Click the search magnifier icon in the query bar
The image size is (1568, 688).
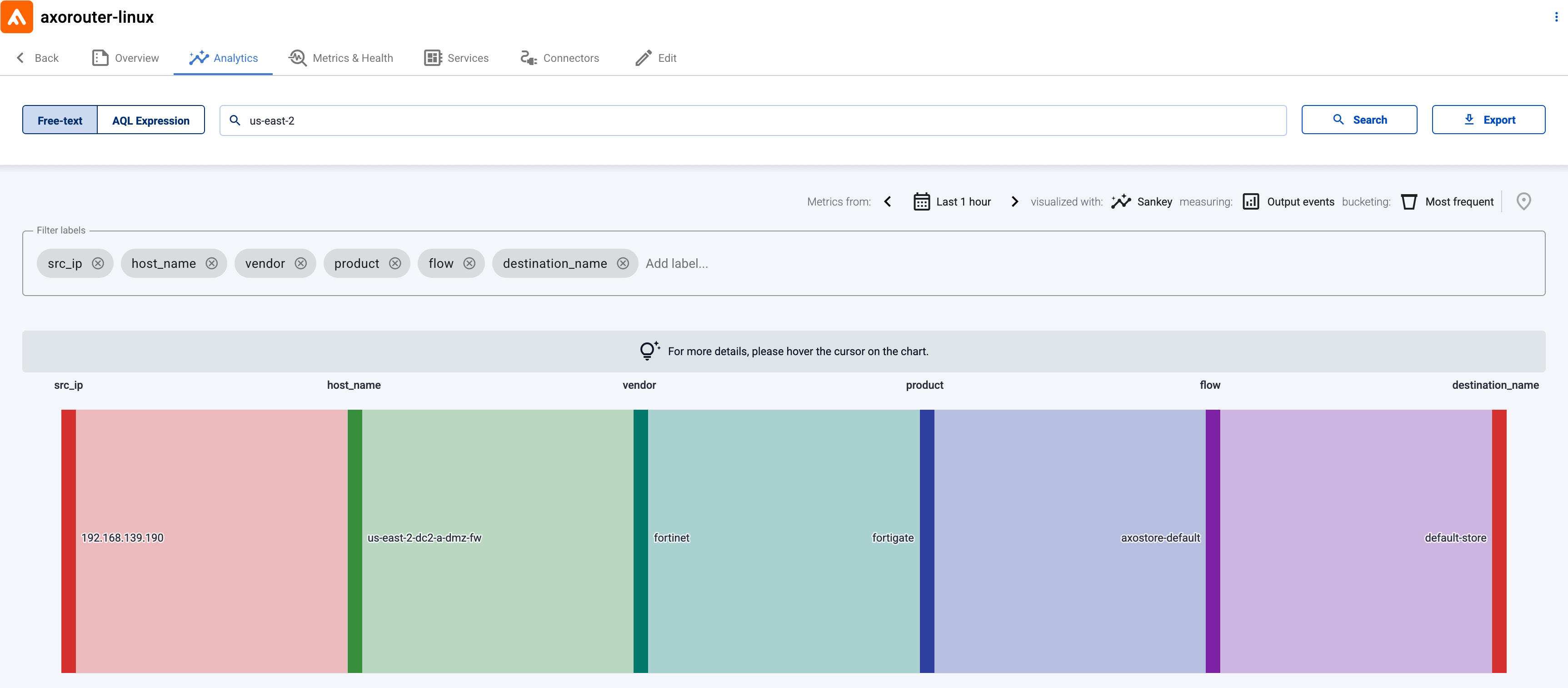[235, 121]
